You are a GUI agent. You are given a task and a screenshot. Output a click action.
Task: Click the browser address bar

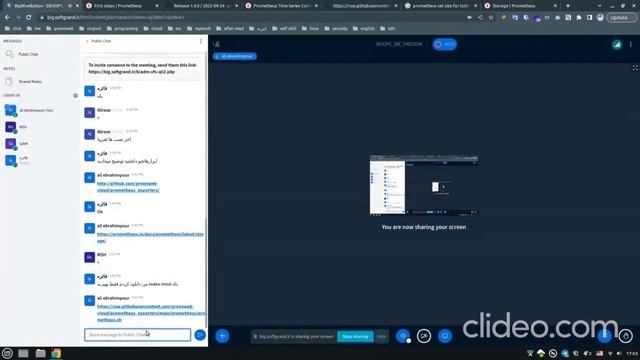click(253, 18)
